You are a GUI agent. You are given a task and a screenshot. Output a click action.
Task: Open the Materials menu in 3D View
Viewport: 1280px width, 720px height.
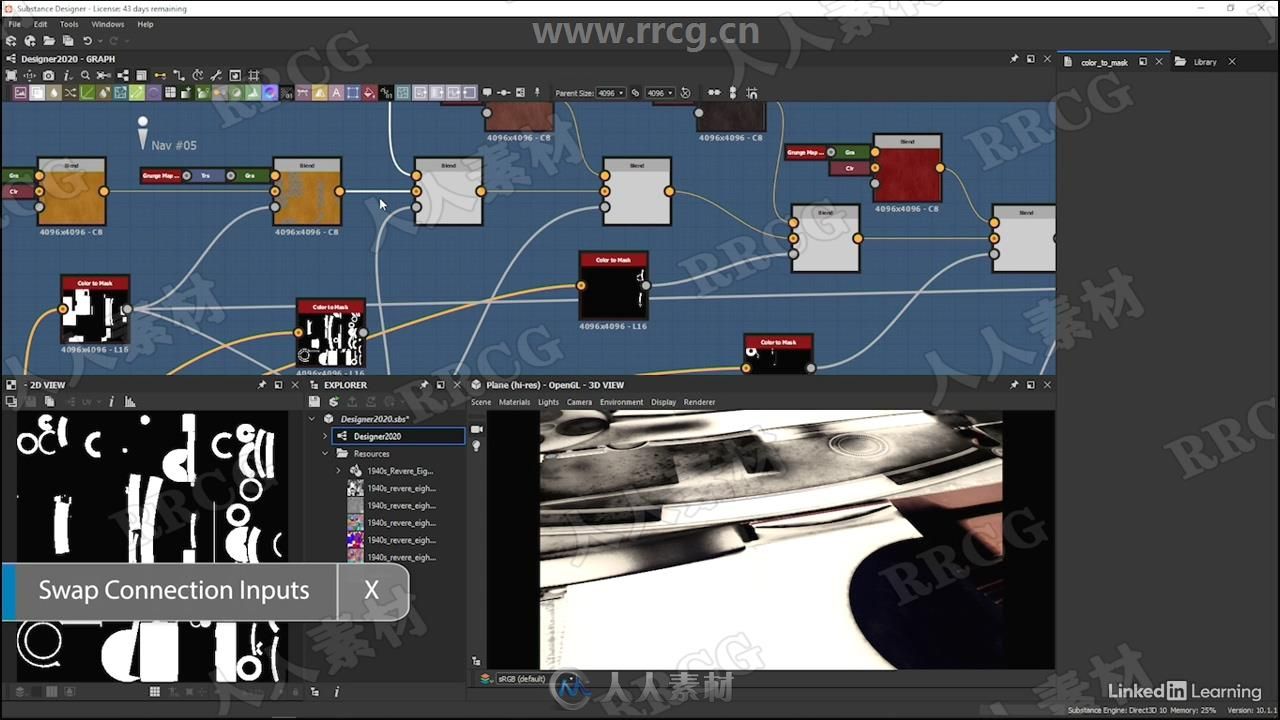[515, 402]
